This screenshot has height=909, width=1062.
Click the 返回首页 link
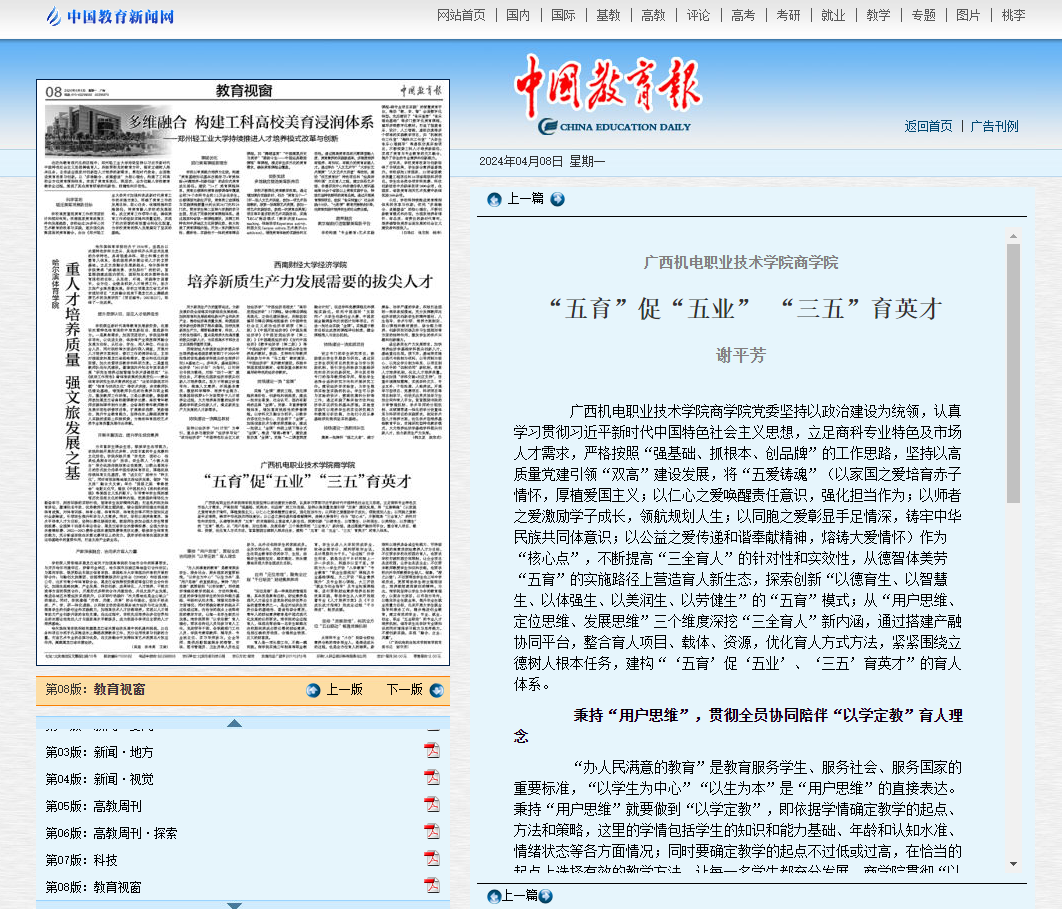(x=928, y=126)
